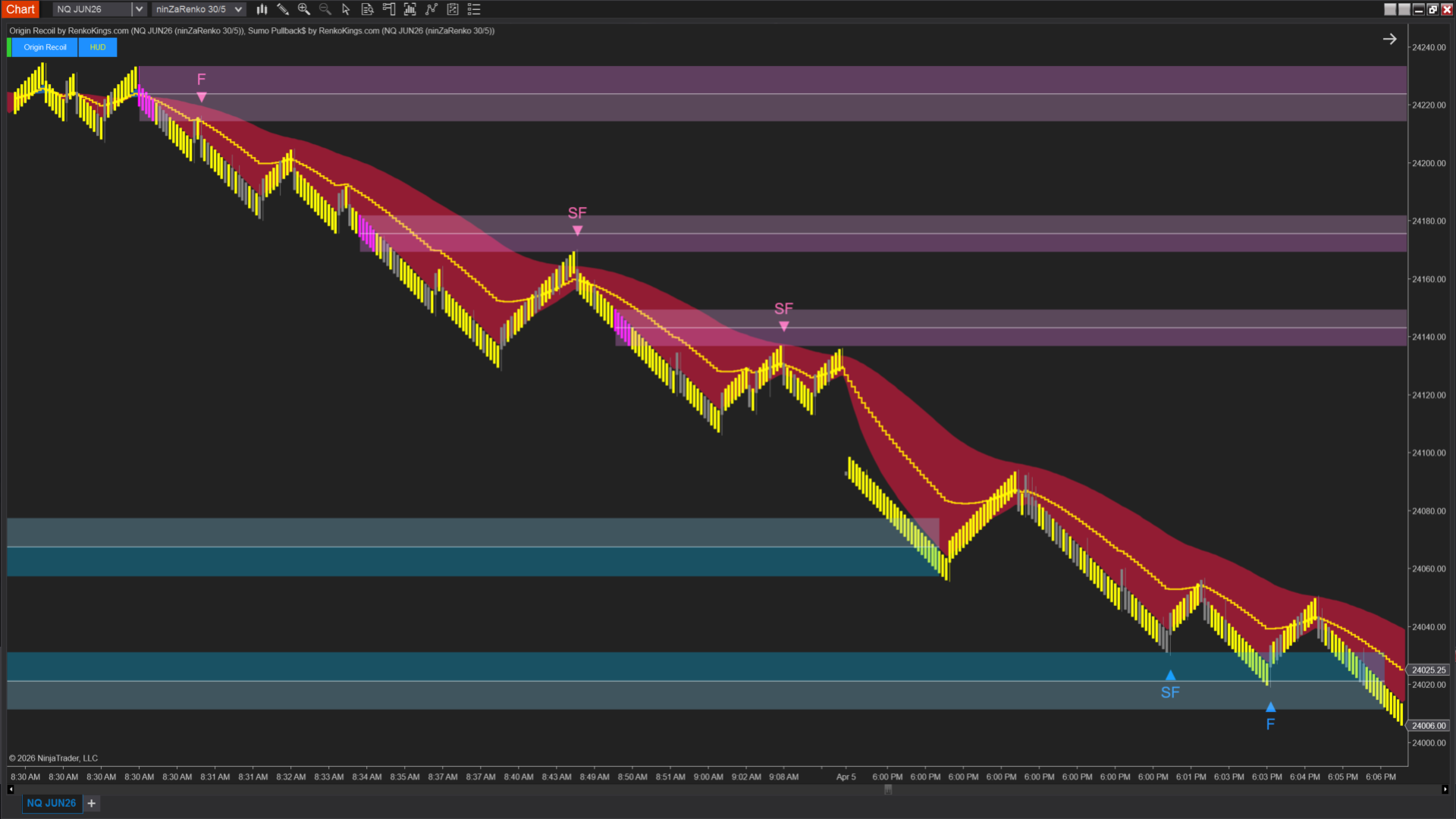Click the zoom out magnifier icon
This screenshot has height=819, width=1456.
tap(325, 9)
